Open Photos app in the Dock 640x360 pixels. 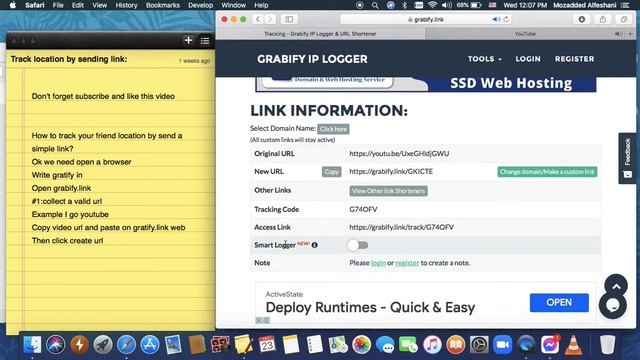tap(361, 345)
